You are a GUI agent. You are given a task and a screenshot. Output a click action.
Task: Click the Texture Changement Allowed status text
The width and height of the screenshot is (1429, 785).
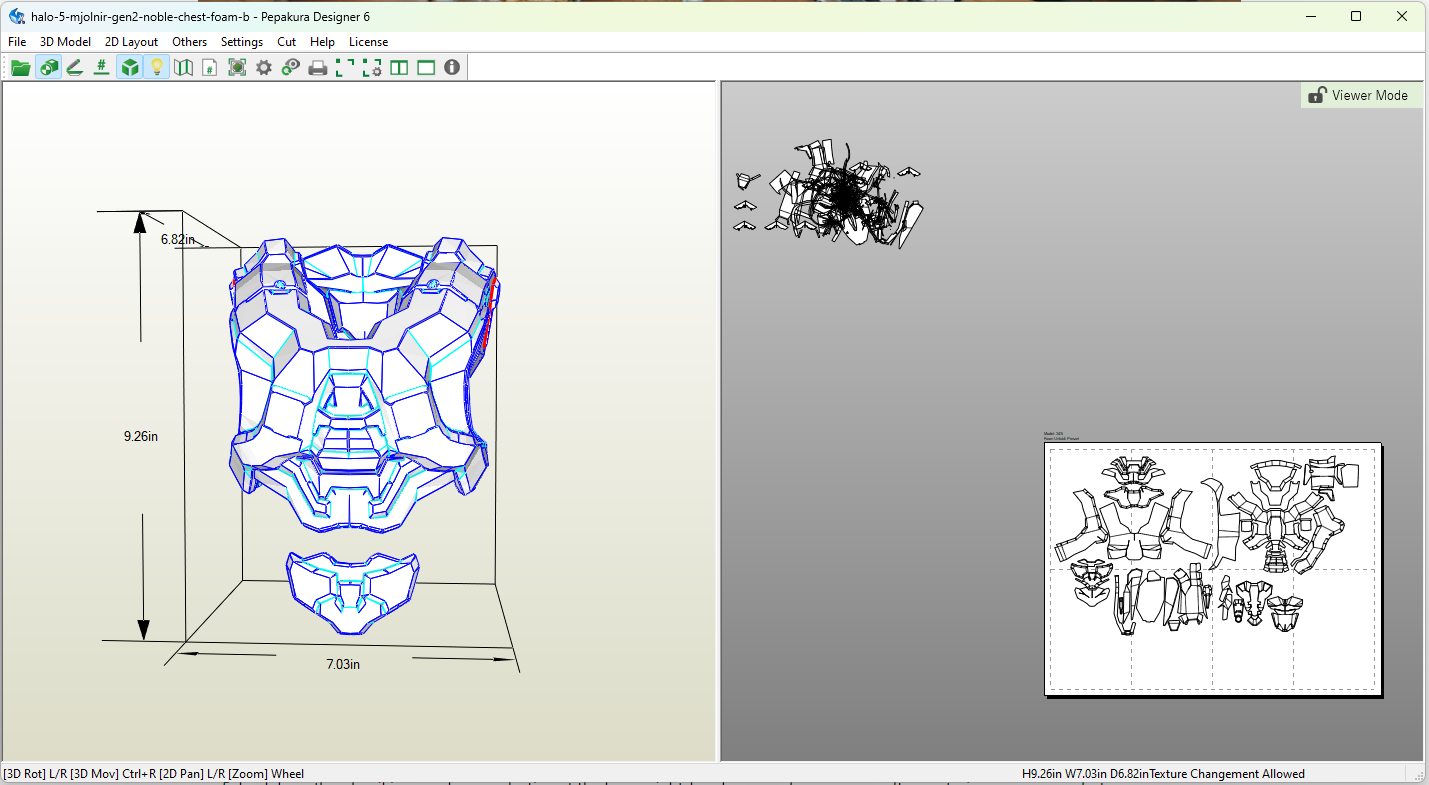pos(1227,774)
